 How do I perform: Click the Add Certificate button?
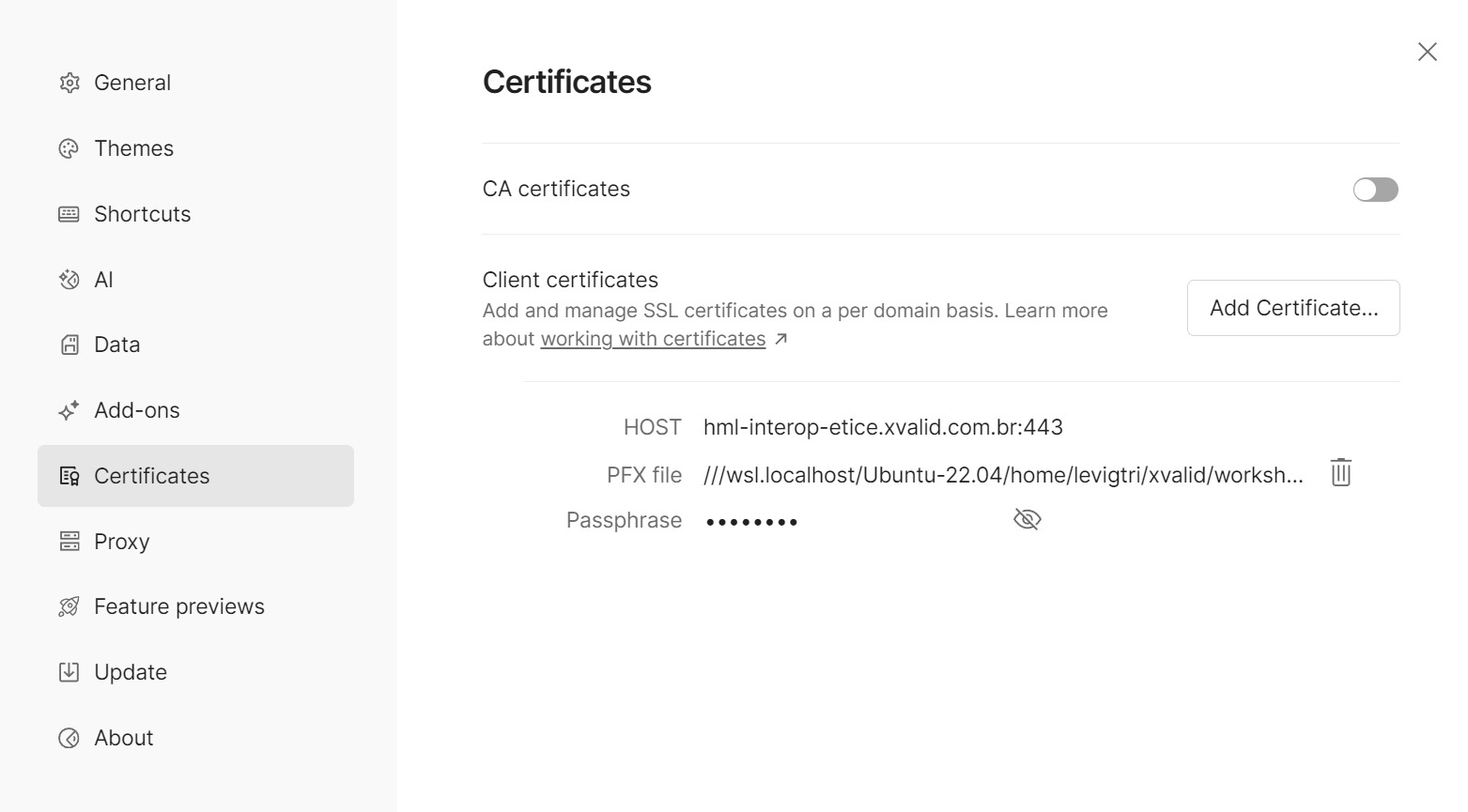[x=1293, y=308]
